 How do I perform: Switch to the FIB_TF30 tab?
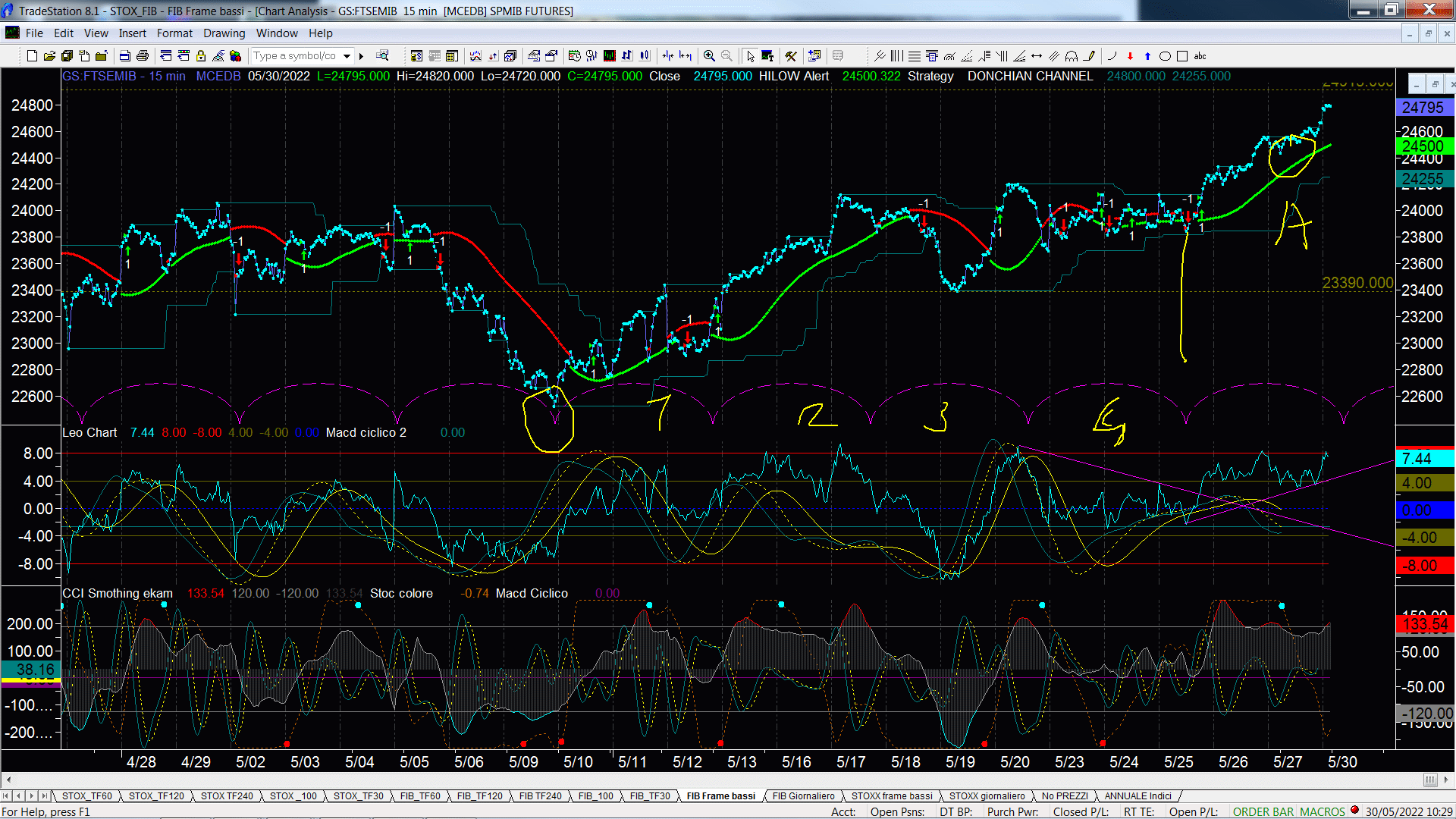650,796
